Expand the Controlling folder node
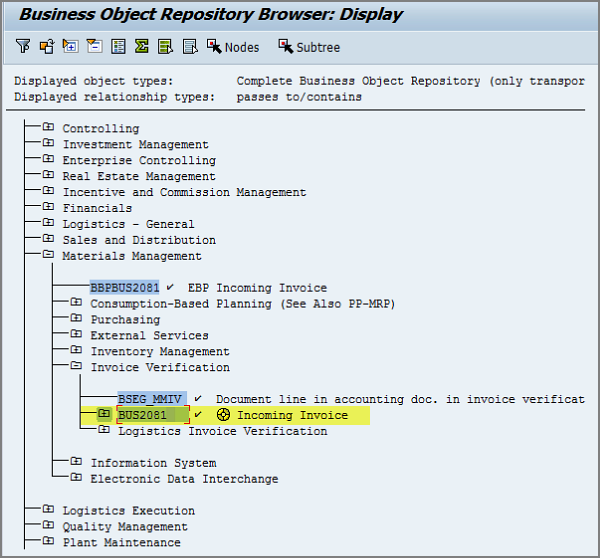Image resolution: width=600 pixels, height=558 pixels. coord(48,128)
